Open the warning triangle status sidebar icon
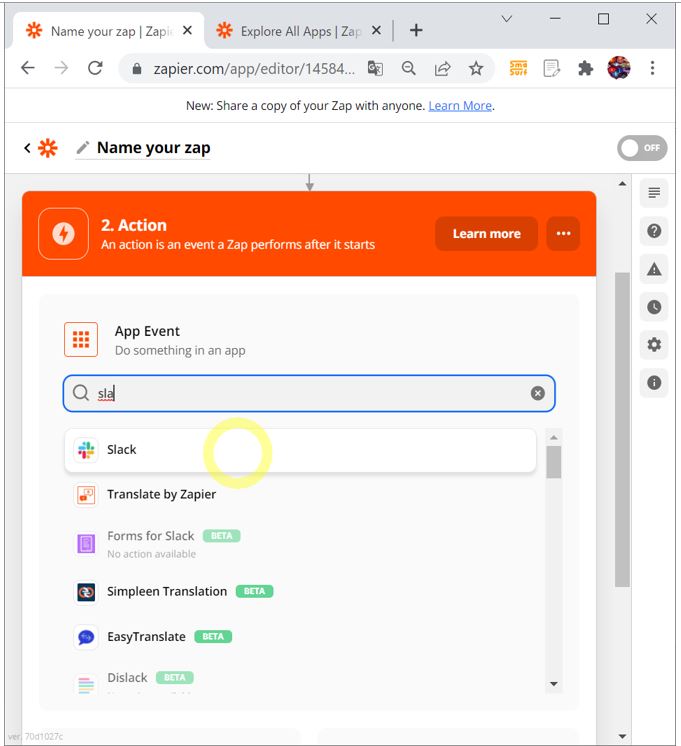The width and height of the screenshot is (681, 746). [x=654, y=269]
